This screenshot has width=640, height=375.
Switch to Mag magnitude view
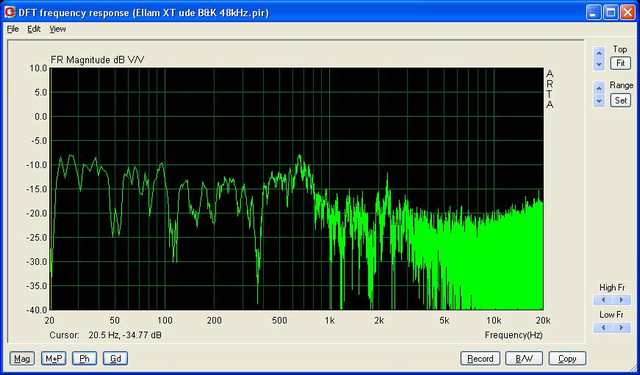click(22, 359)
